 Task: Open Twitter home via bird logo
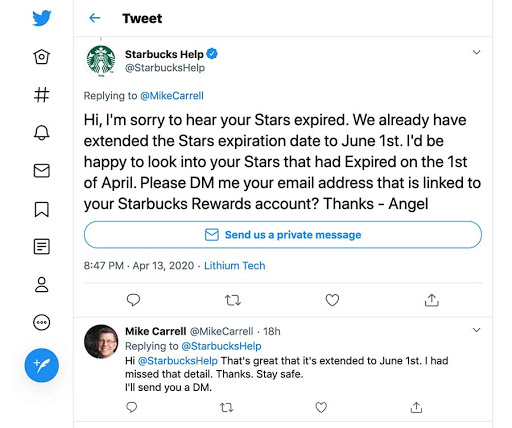pyautogui.click(x=42, y=18)
